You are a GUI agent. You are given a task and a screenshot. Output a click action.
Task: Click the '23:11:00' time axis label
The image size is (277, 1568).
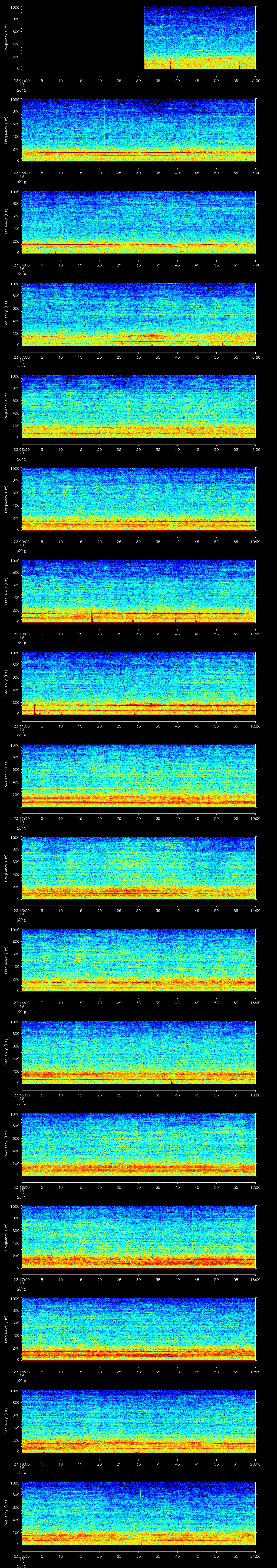tap(21, 726)
